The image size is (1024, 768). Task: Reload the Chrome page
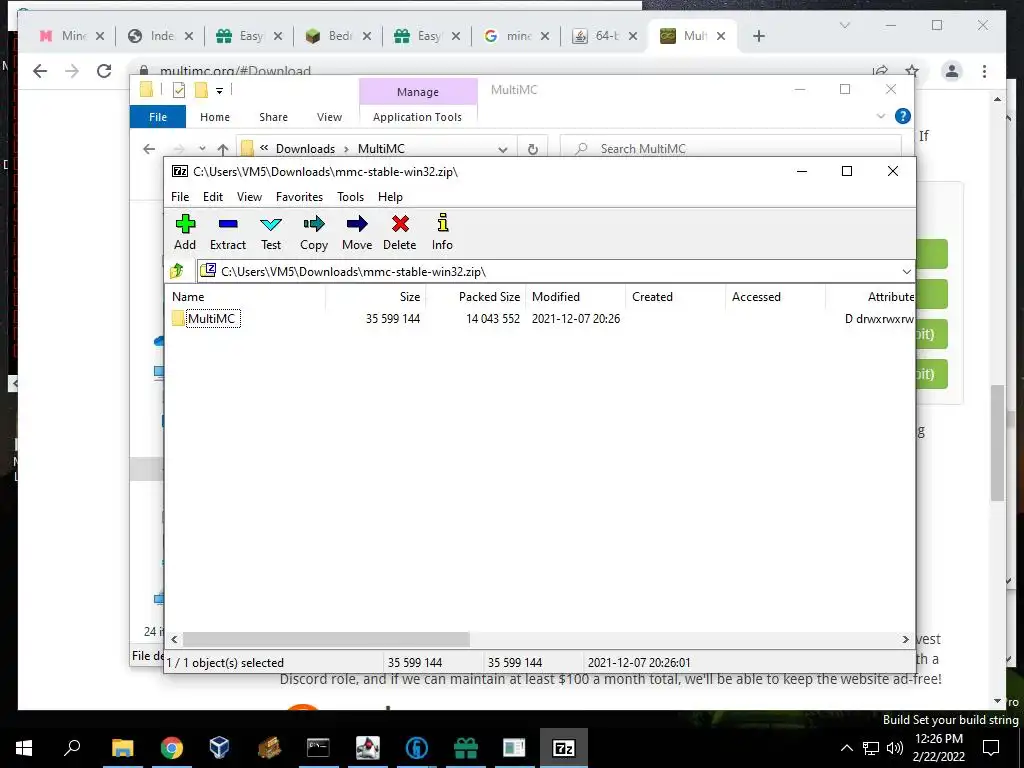pyautogui.click(x=104, y=71)
